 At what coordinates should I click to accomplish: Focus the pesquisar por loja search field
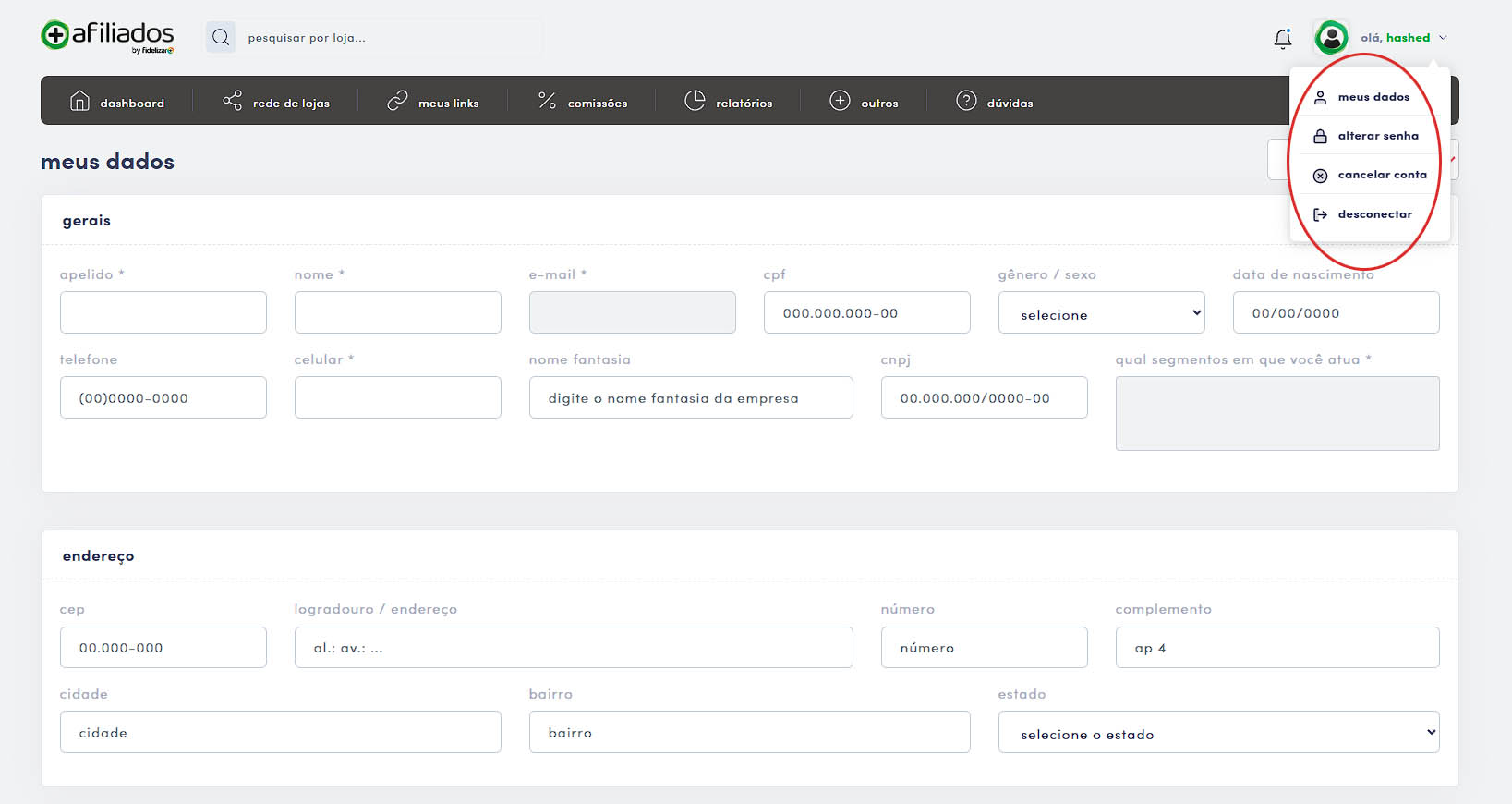pos(388,38)
